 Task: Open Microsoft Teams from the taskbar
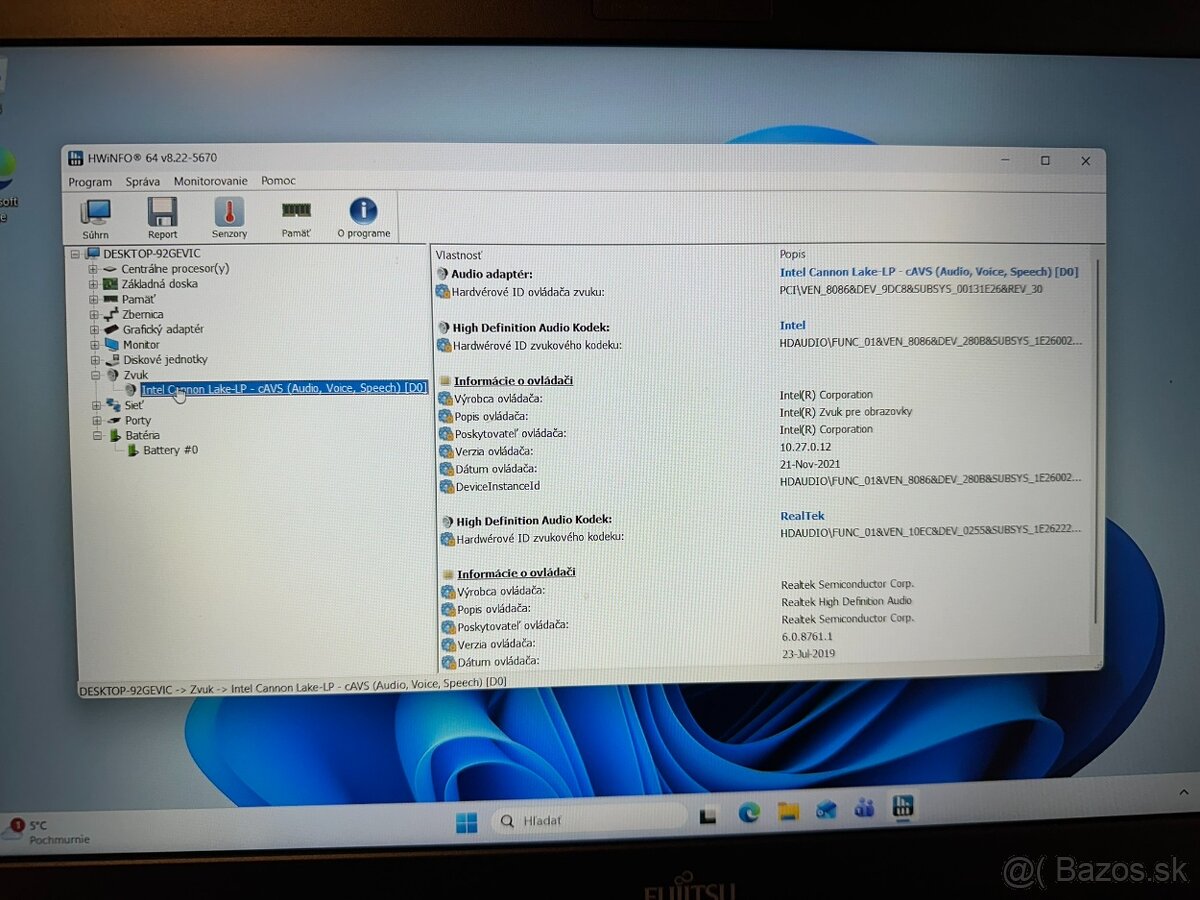[x=865, y=808]
